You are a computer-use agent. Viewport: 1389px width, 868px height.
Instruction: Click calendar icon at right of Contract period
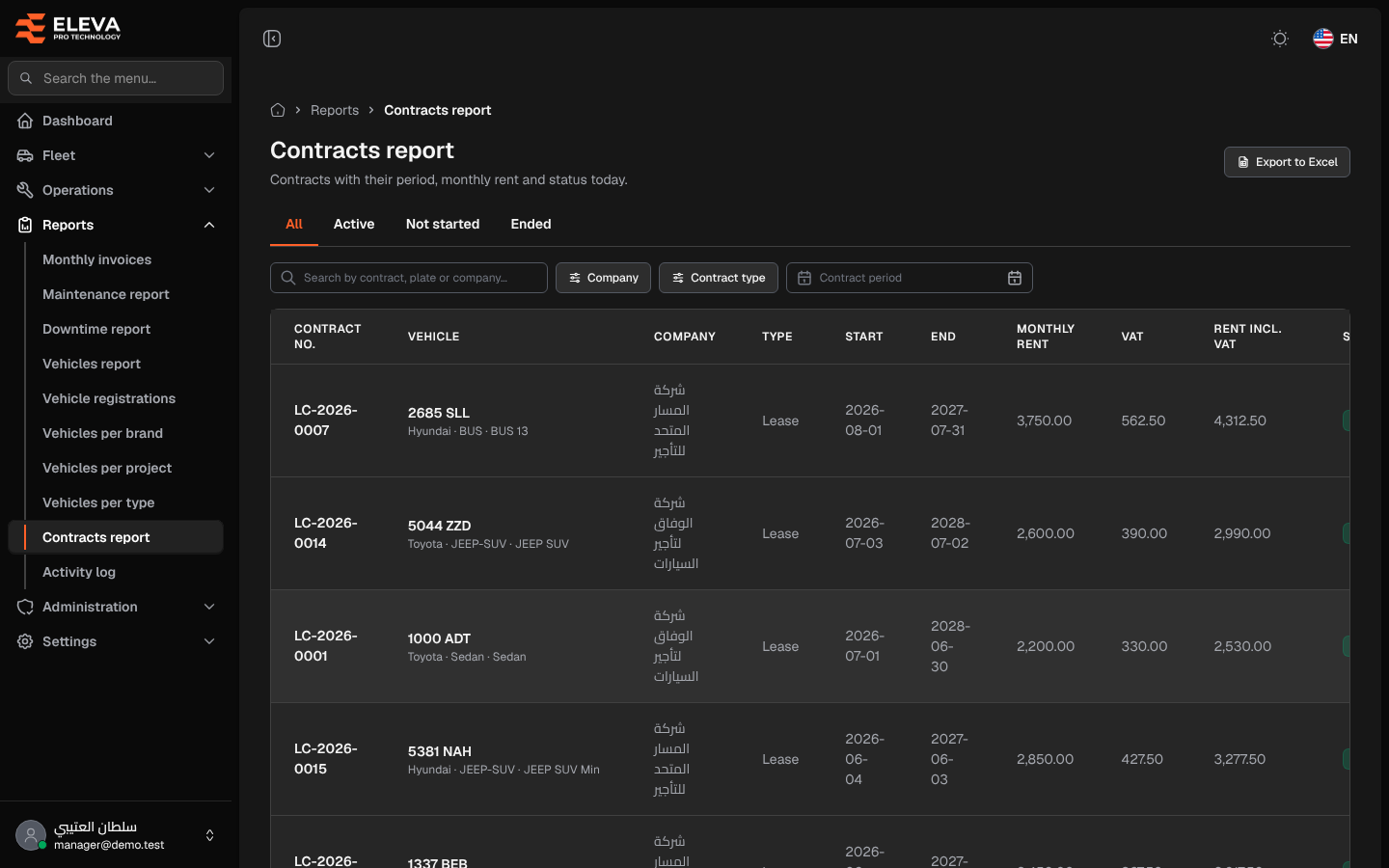click(1015, 278)
